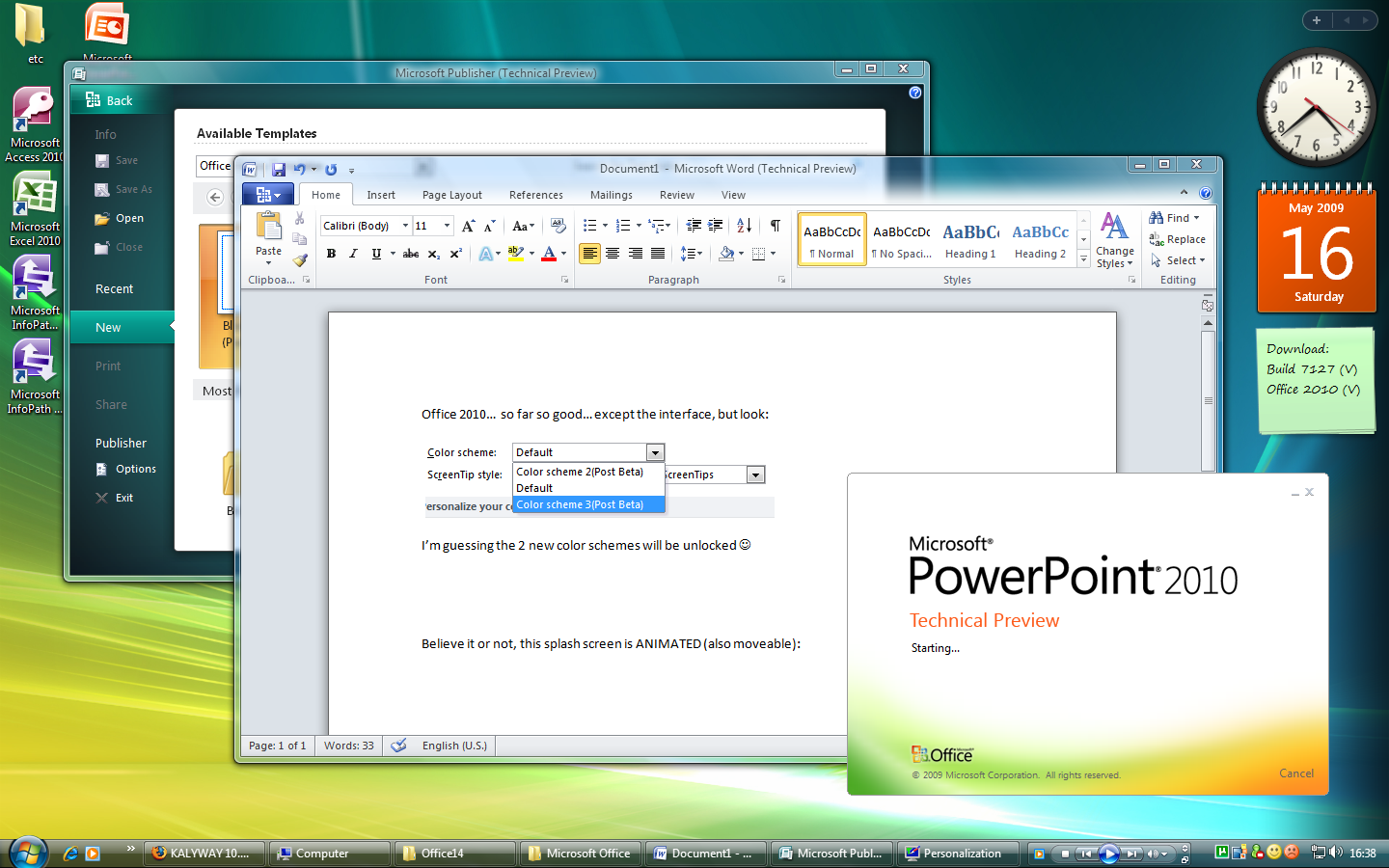Toggle Strikethrough formatting
Viewport: 1389px width, 868px height.
point(411,254)
